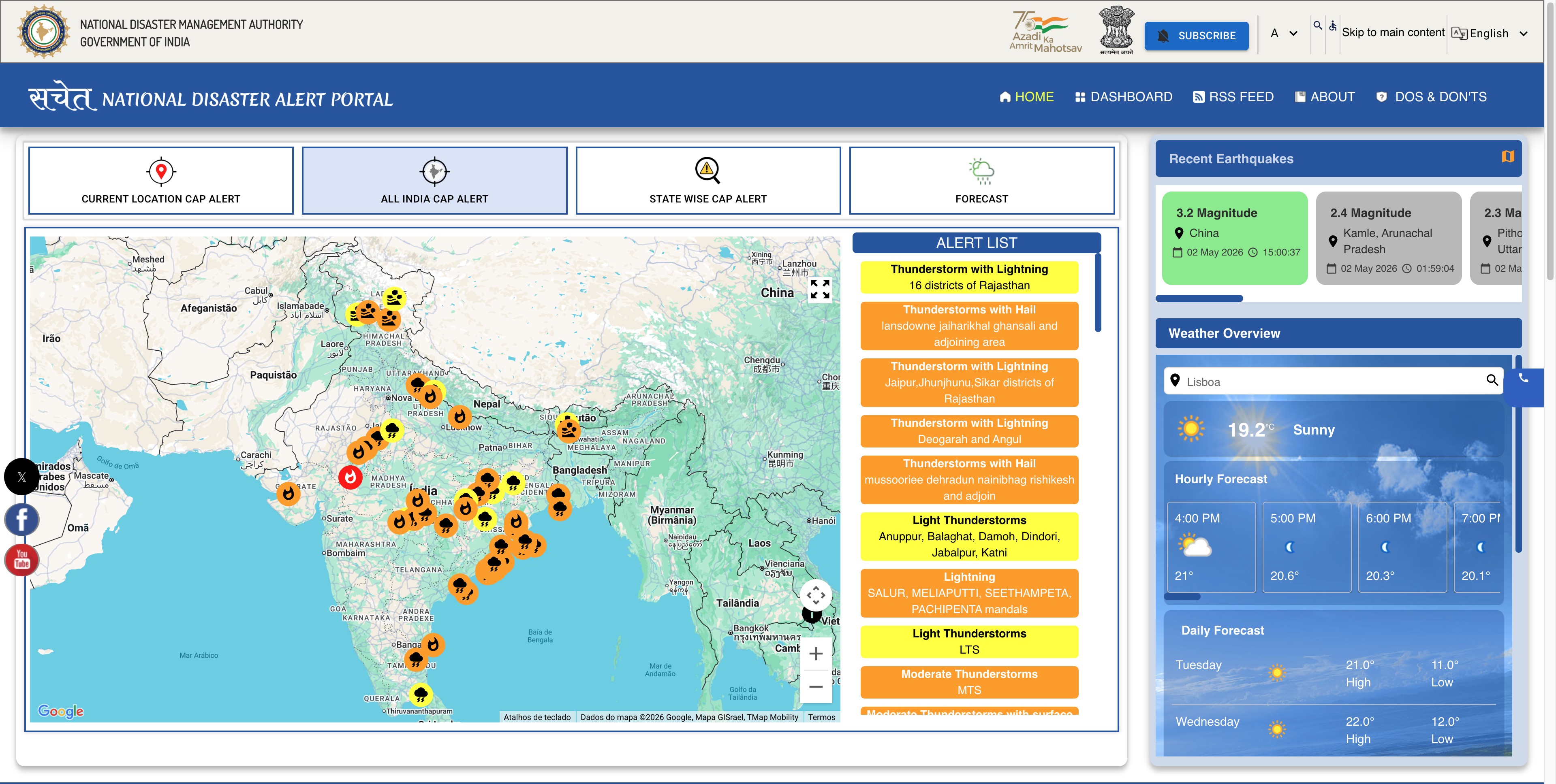This screenshot has height=784, width=1556.
Task: Open DOS & DON'TS menu item
Action: pyautogui.click(x=1431, y=96)
